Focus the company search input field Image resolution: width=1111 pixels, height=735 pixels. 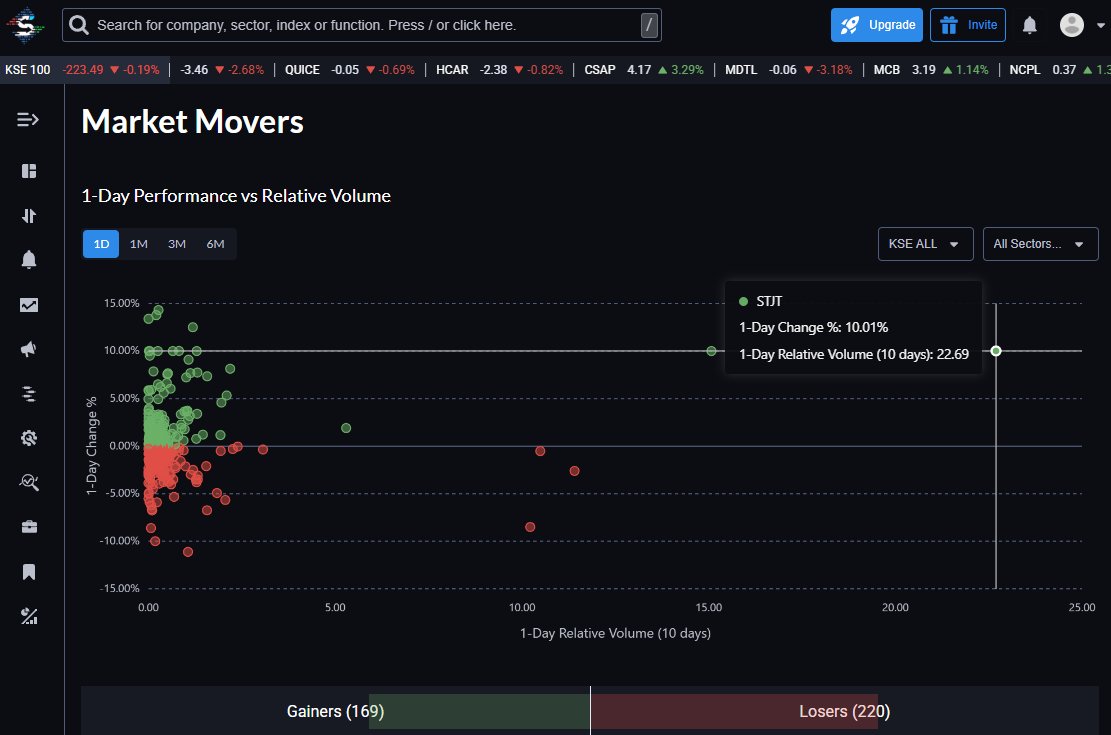click(x=361, y=26)
